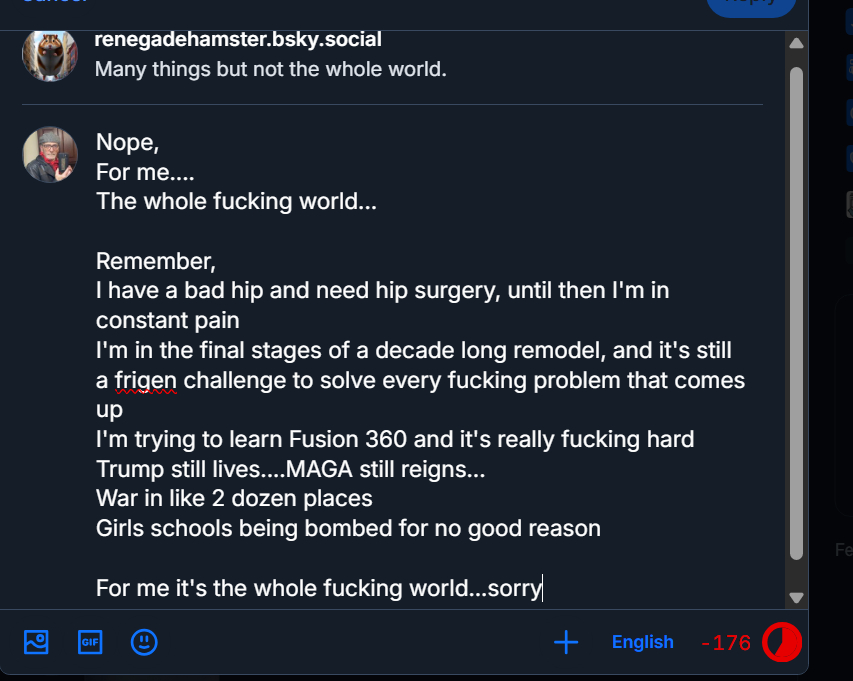This screenshot has width=853, height=681.
Task: Click the quoted text "Many things but not the whole world."
Action: tap(270, 70)
